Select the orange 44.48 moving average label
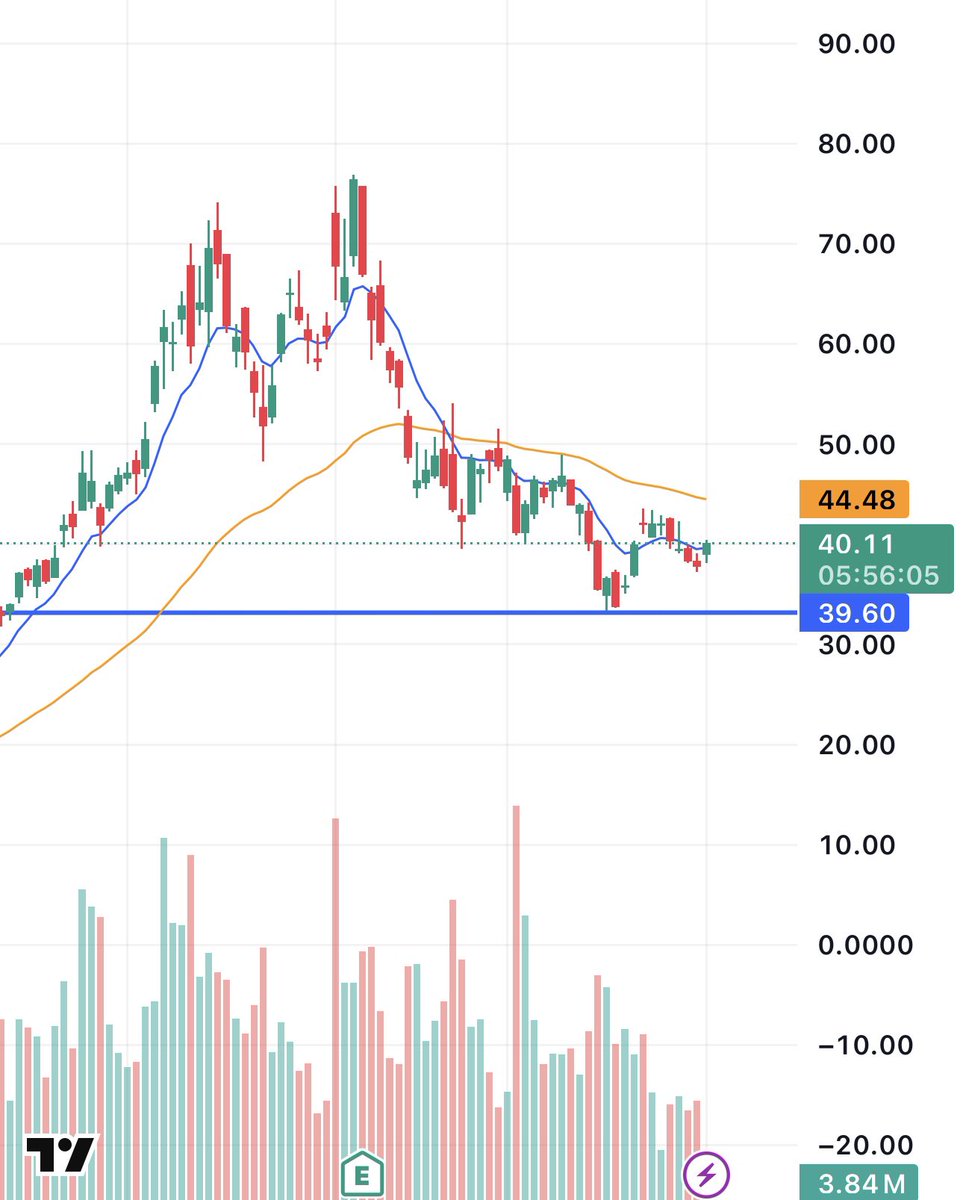The height and width of the screenshot is (1200, 963). tap(855, 498)
